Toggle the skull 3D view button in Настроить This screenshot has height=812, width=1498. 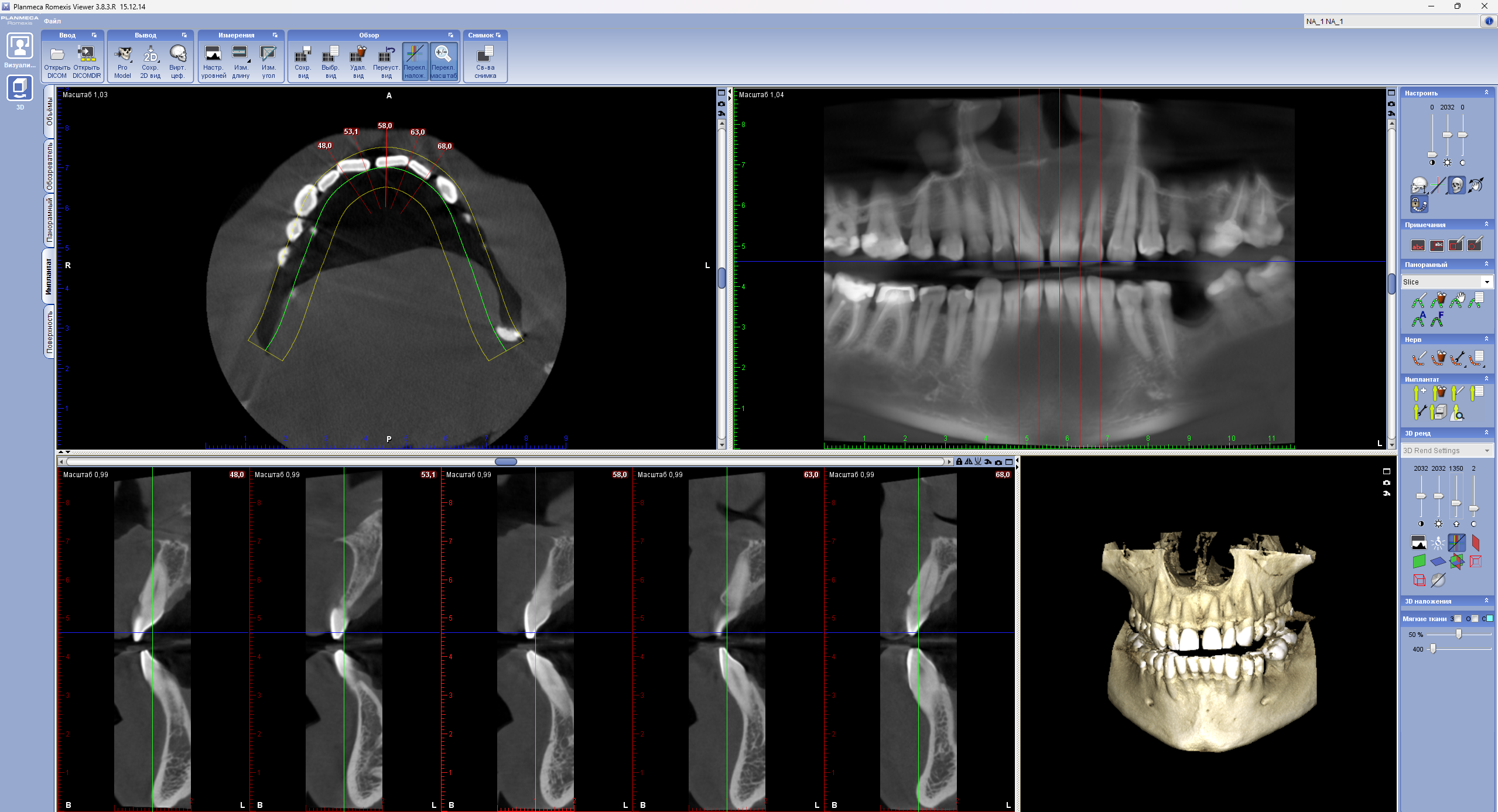pyautogui.click(x=1456, y=186)
